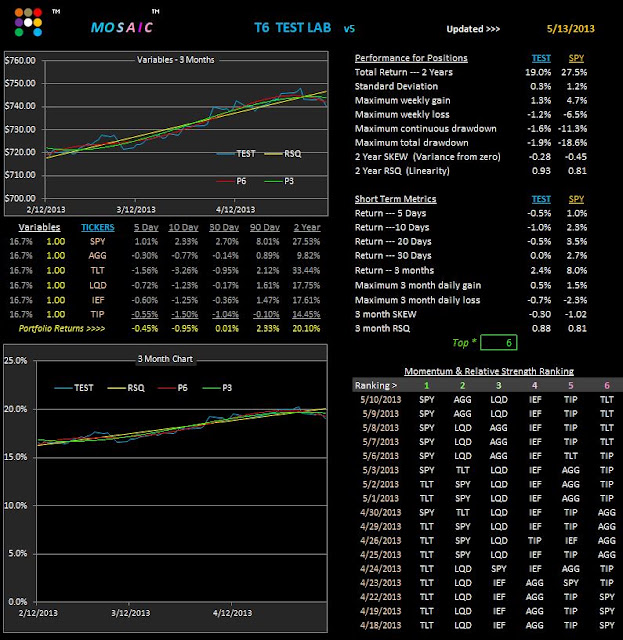This screenshot has height=640, width=623.
Task: Click the 2 Year column header
Action: click(x=307, y=227)
